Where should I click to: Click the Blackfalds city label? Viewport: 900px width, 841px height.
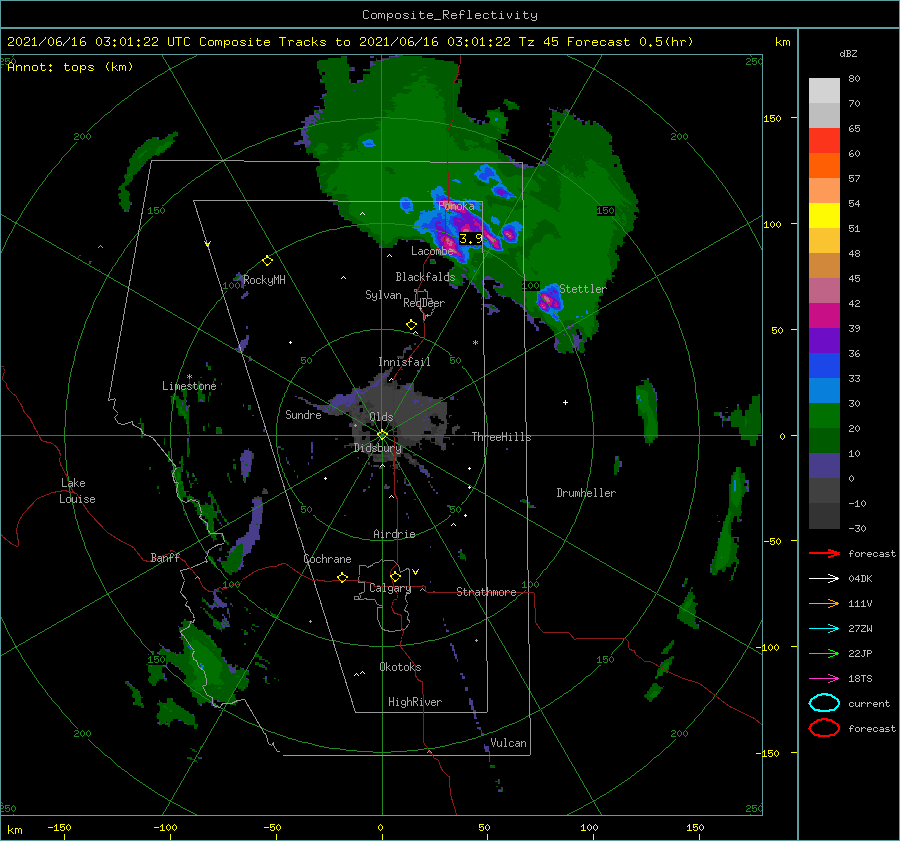tap(425, 277)
